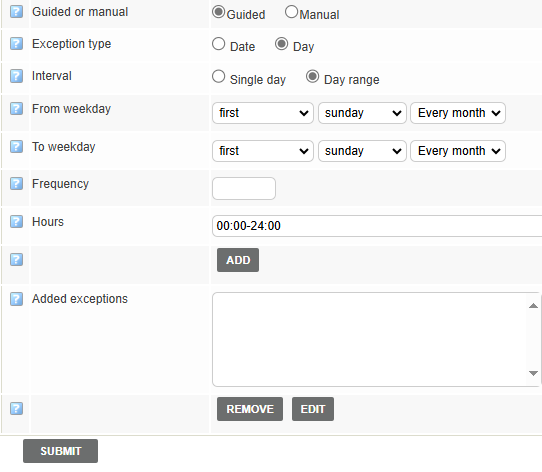This screenshot has height=472, width=542.
Task: Open From weekday 'first' ordinal dropdown
Action: click(x=263, y=113)
